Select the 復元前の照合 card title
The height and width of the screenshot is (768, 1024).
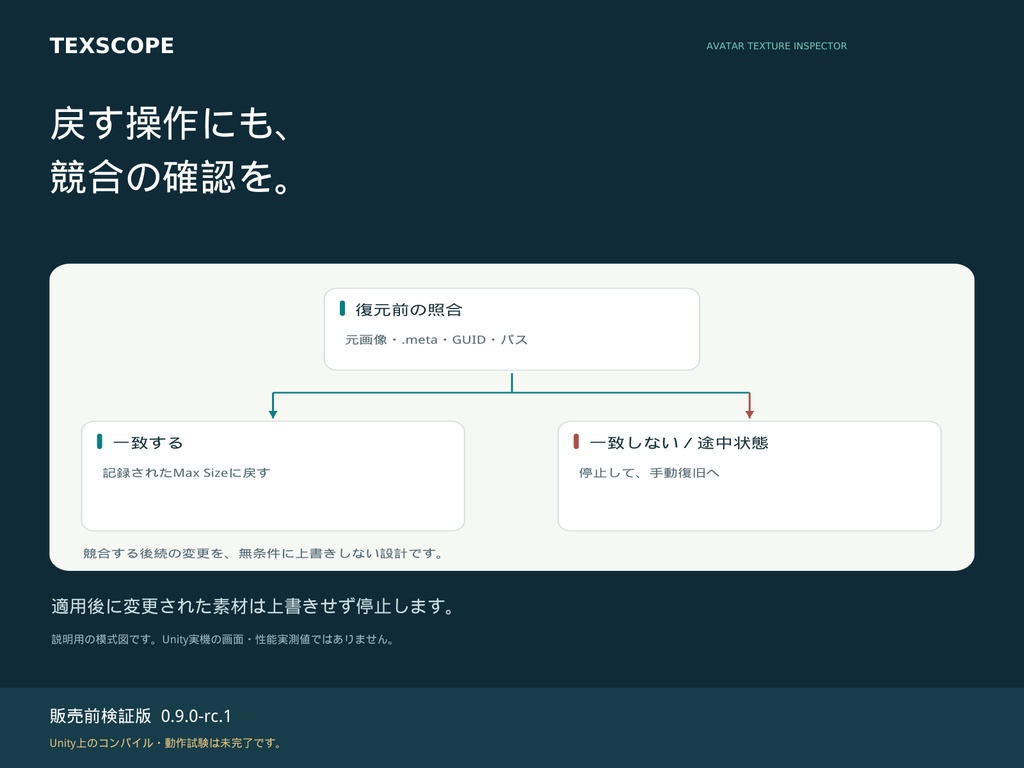click(x=409, y=310)
